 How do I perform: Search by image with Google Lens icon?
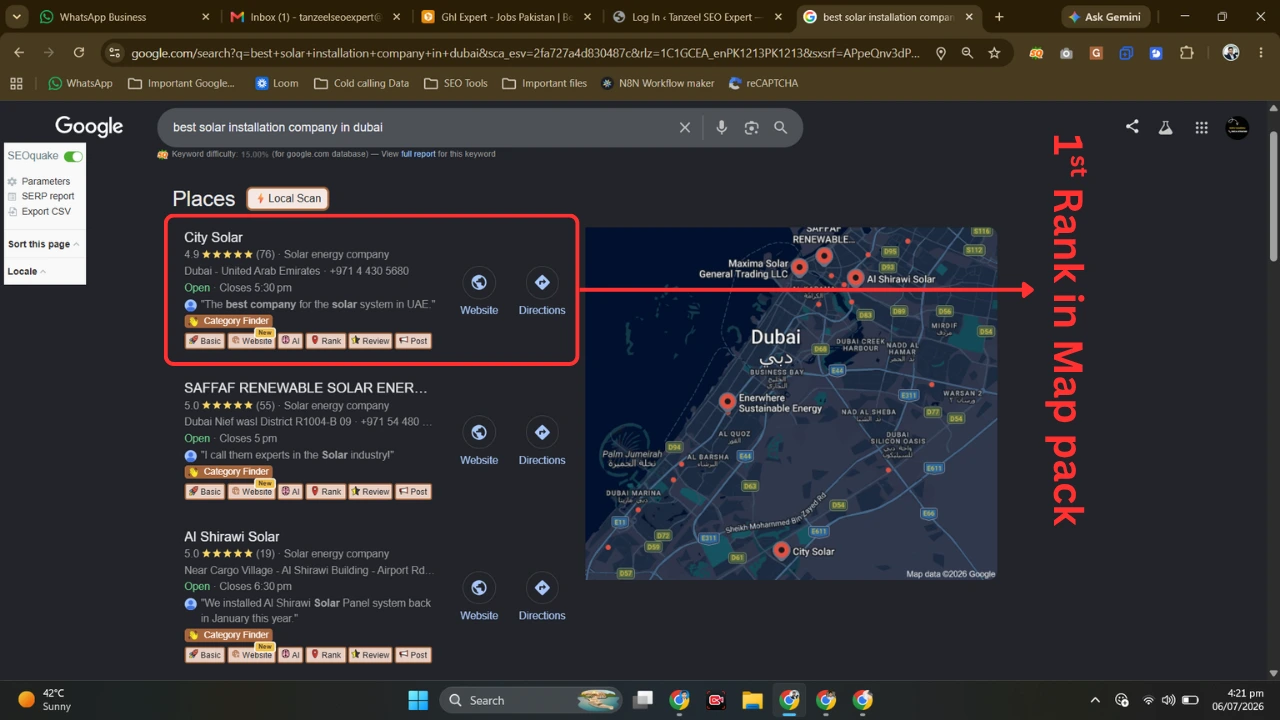pos(751,128)
